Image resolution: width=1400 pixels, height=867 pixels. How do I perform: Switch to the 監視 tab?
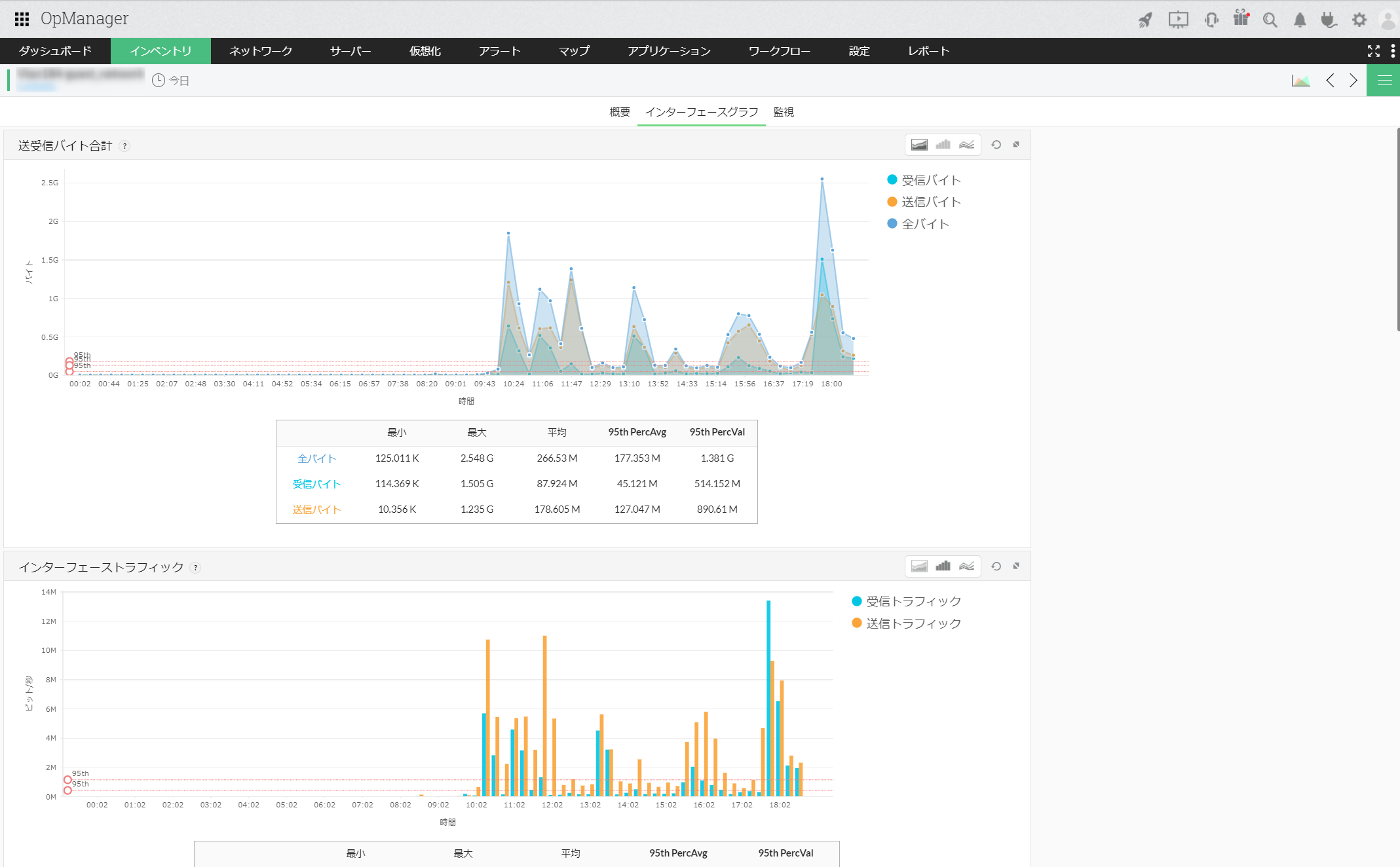point(784,112)
